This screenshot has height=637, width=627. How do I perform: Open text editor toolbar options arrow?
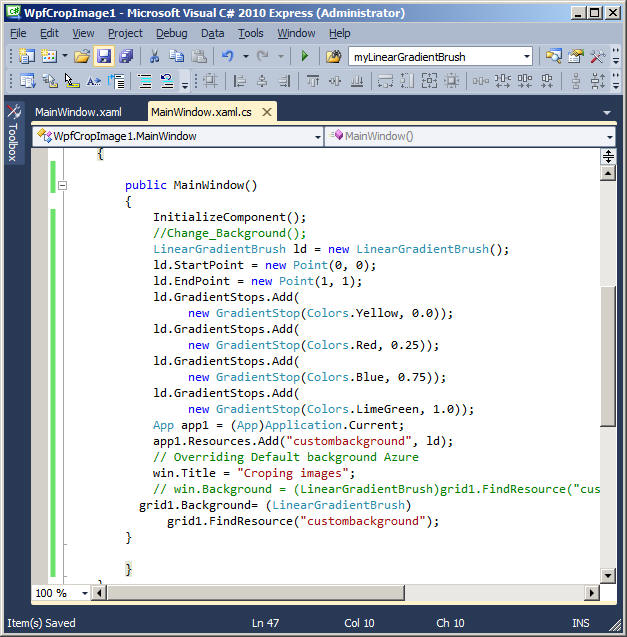[x=185, y=85]
